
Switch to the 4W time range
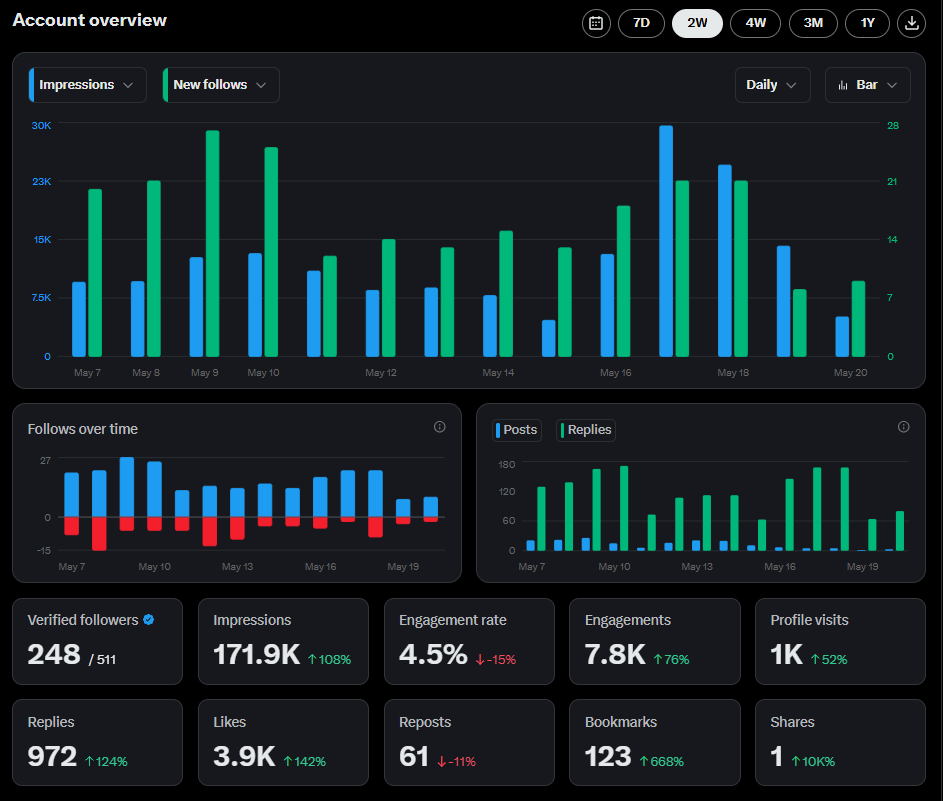click(755, 23)
